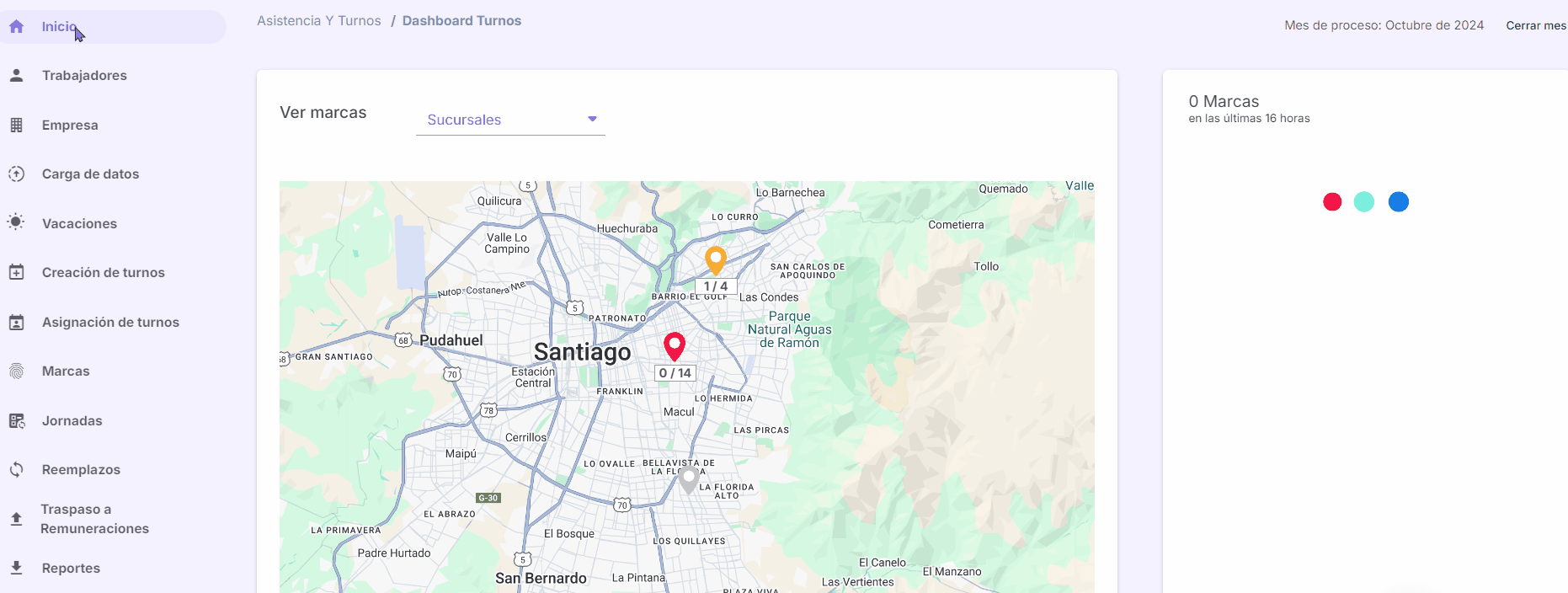Screen dimensions: 1568x593
Task: Click the Carga de datos upload-circle icon
Action: click(16, 174)
